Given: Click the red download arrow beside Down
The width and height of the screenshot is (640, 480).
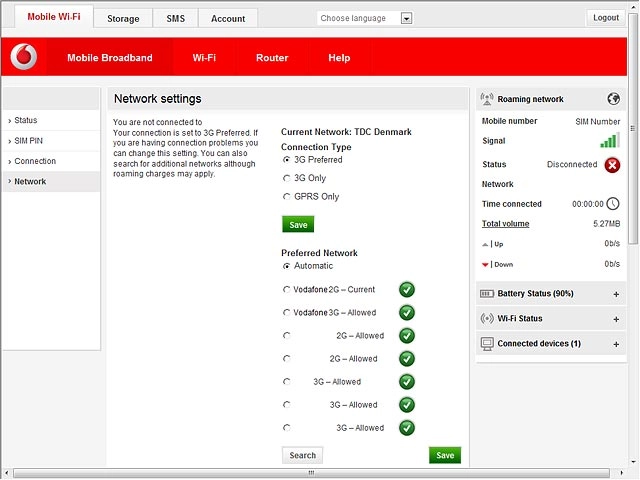Looking at the screenshot, I should (485, 264).
